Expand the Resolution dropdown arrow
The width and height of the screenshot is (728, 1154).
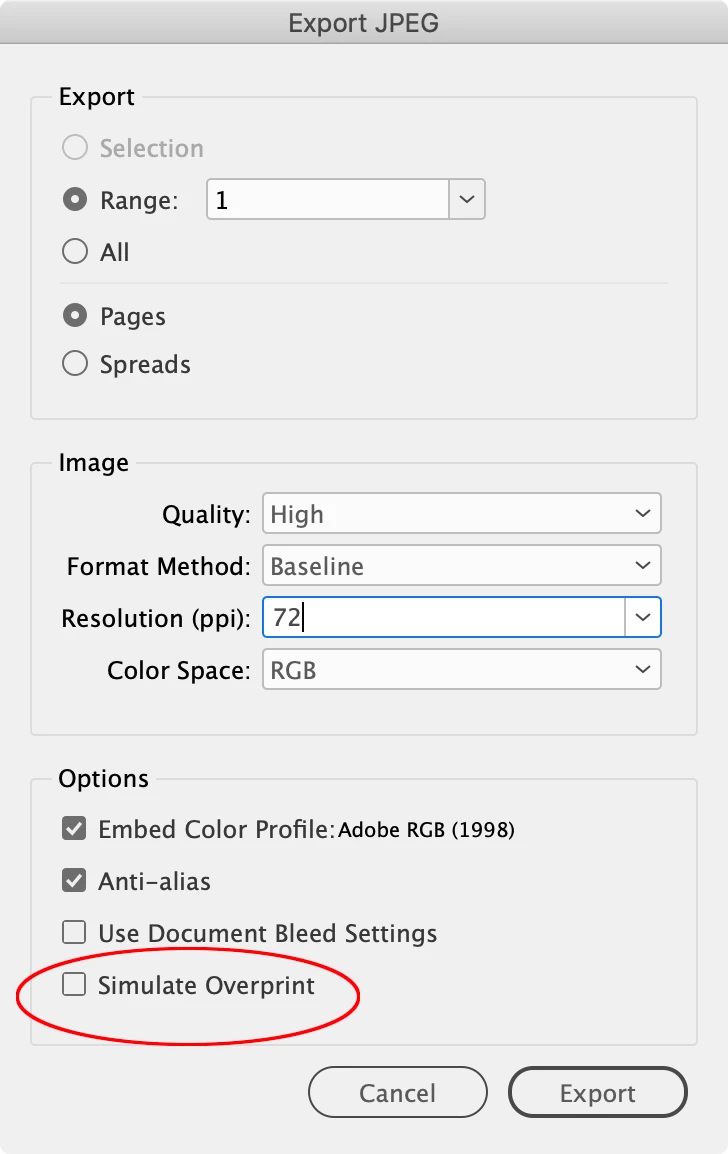643,618
